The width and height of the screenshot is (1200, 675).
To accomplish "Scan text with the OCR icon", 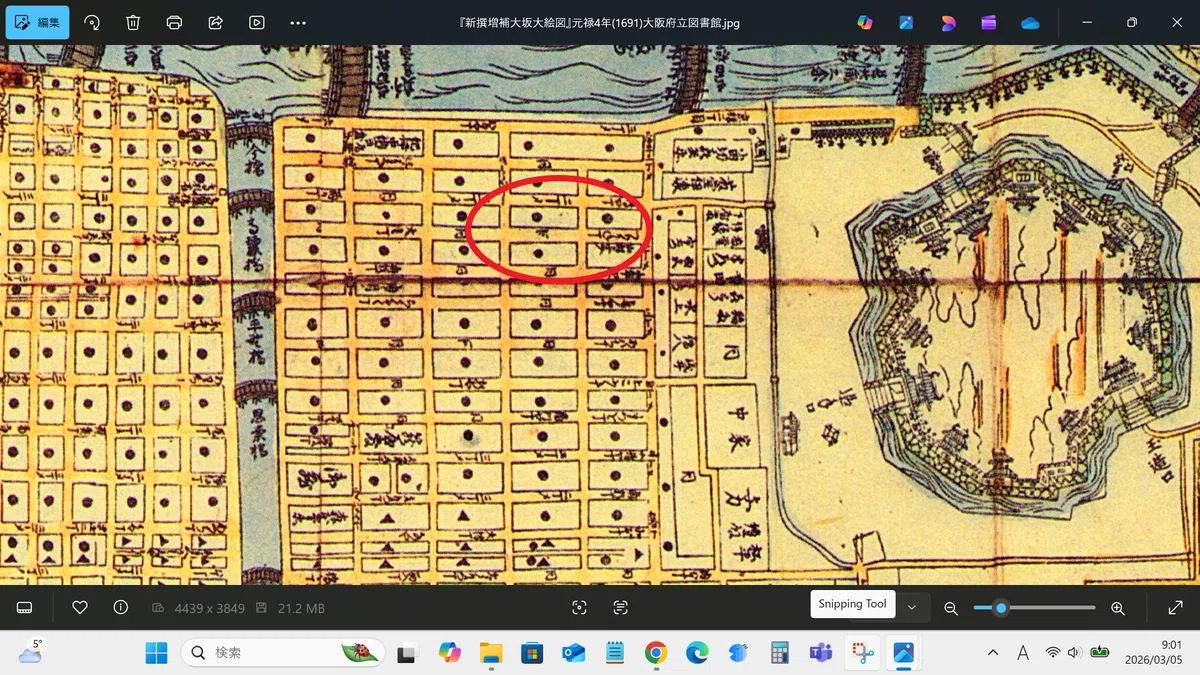I will point(620,608).
